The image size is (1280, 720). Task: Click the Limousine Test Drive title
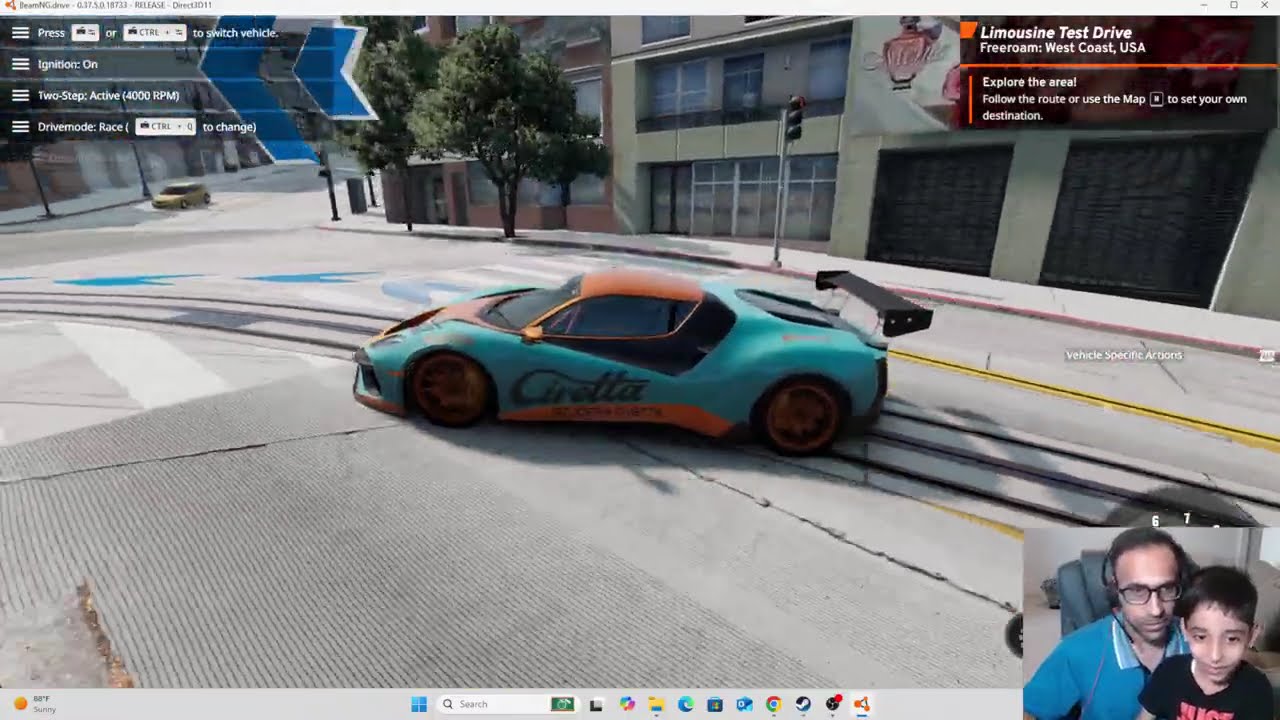pyautogui.click(x=1055, y=32)
